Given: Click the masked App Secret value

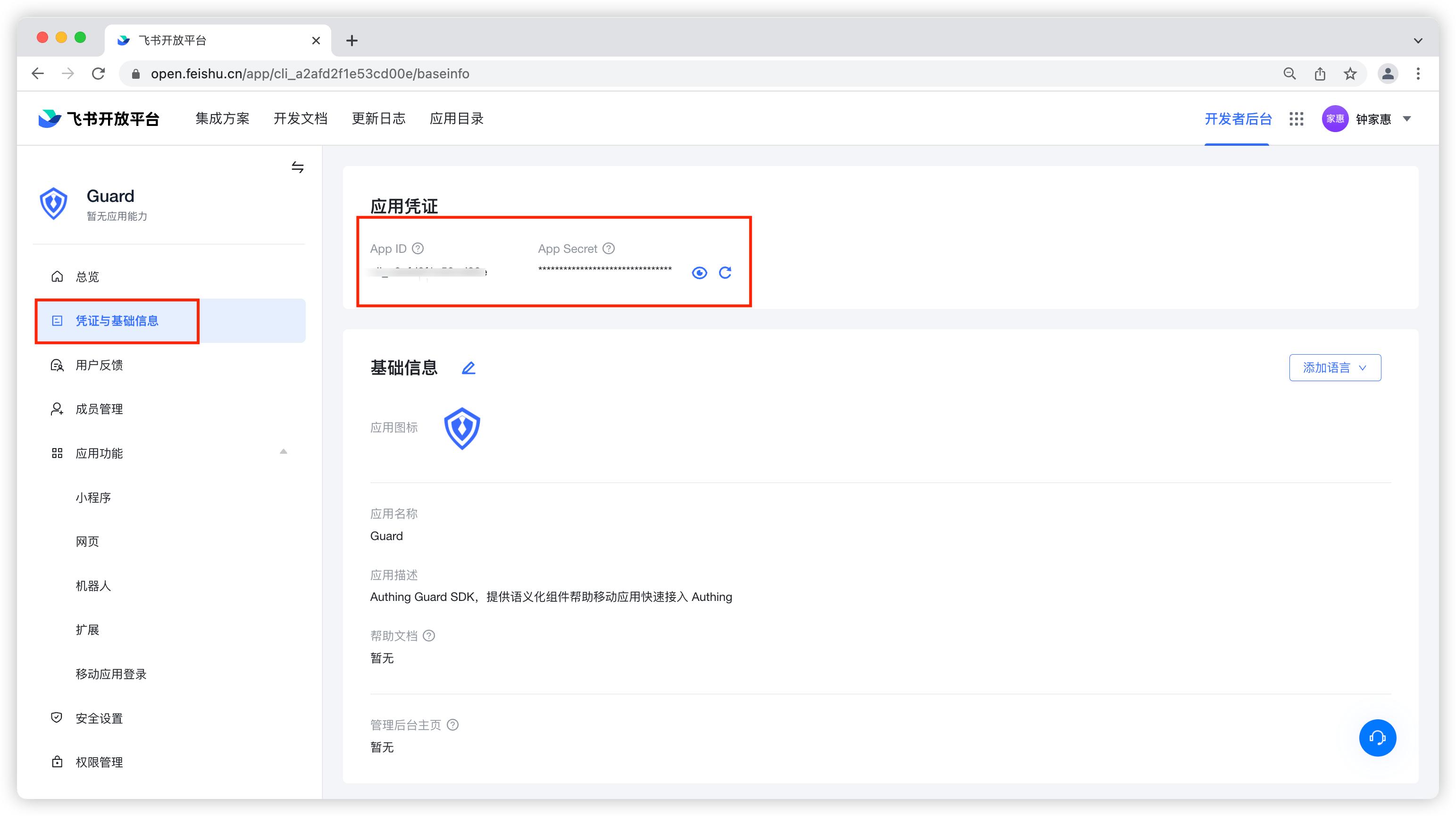Looking at the screenshot, I should [x=605, y=269].
